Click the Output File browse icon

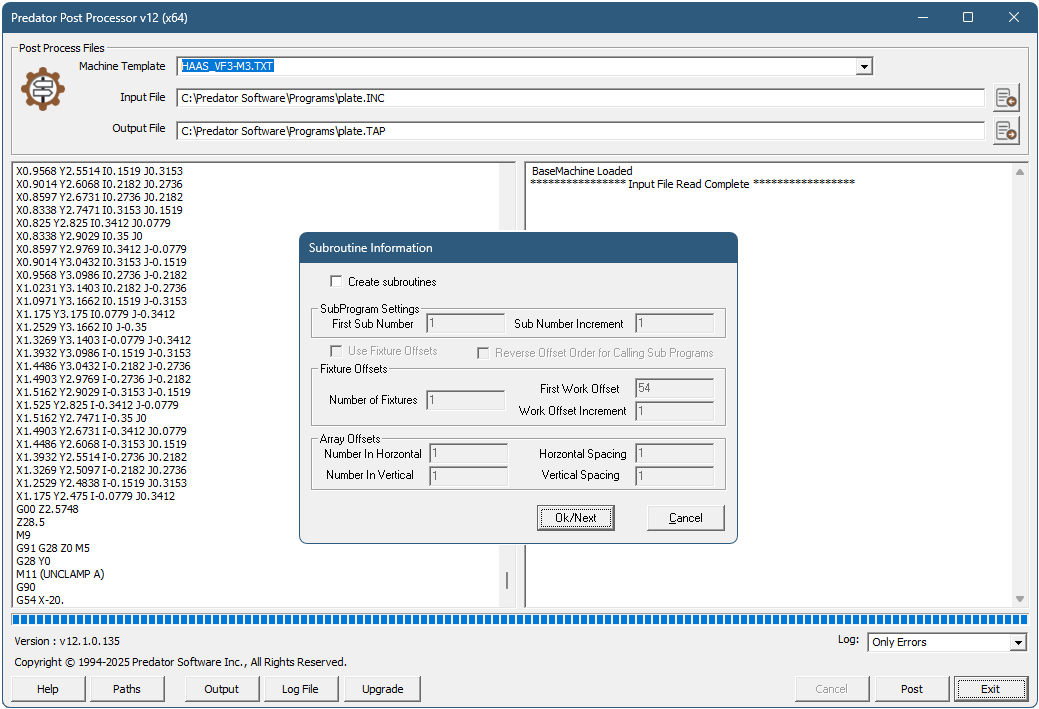(1006, 130)
